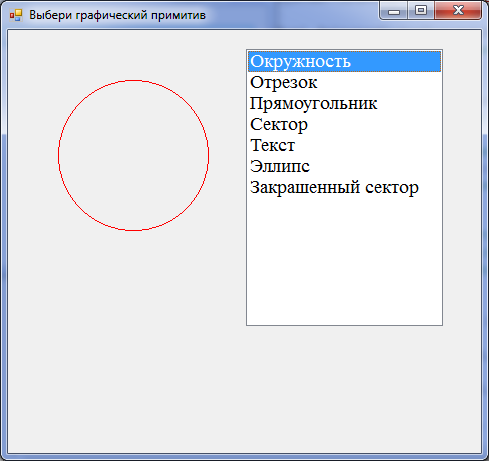Maximize the window

[x=421, y=11]
